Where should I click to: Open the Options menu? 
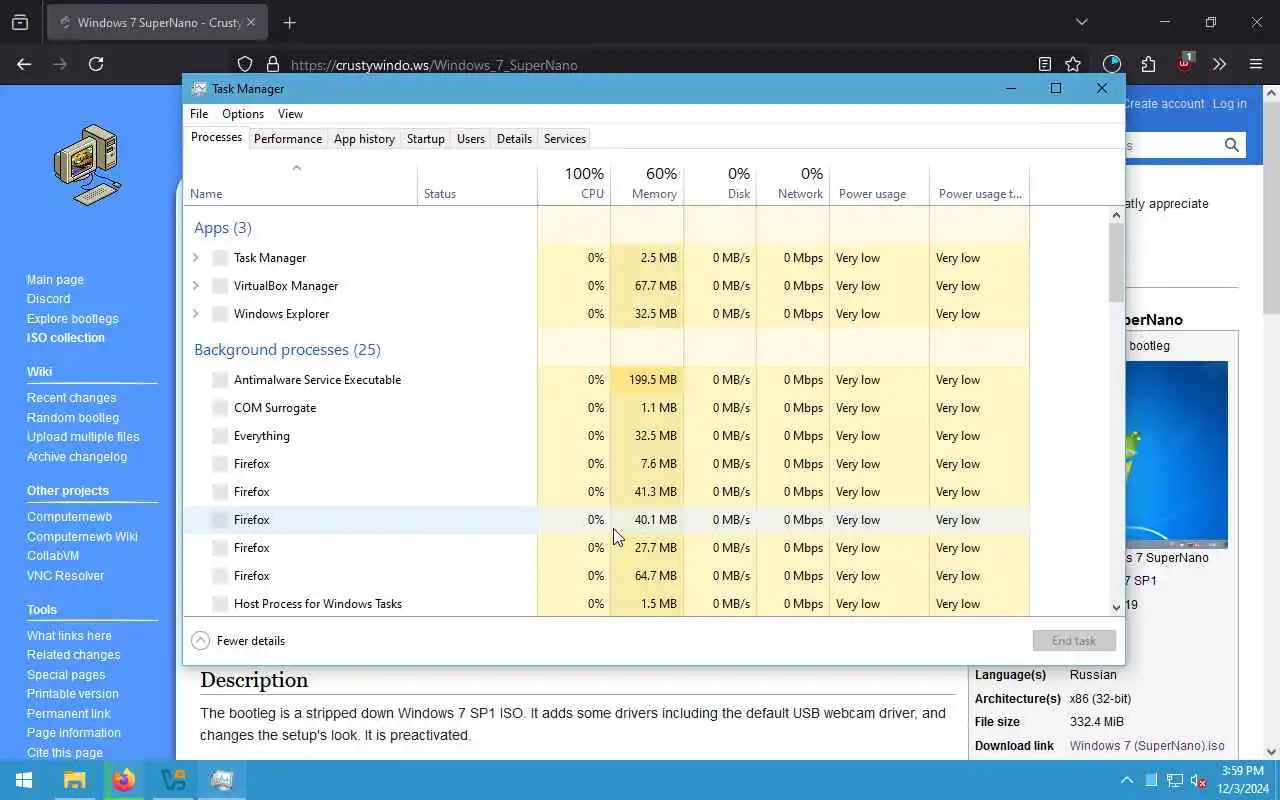(x=243, y=114)
